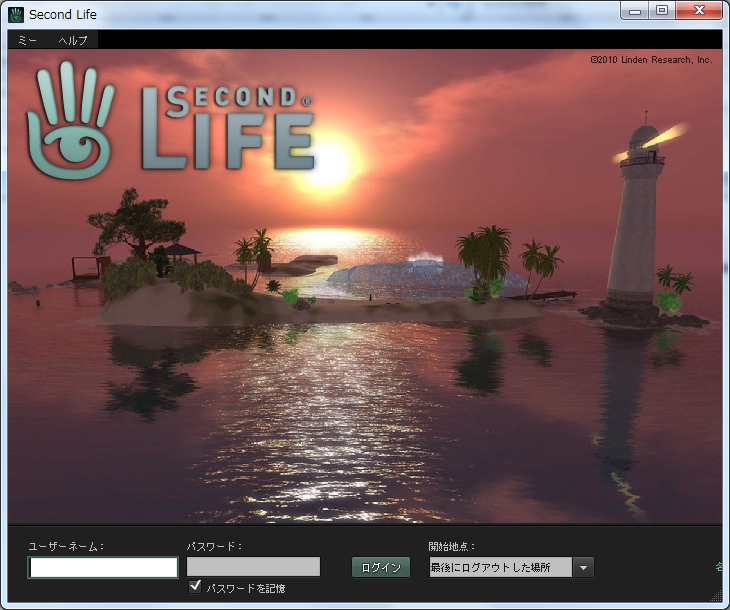Screen dimensions: 730x610
Task: Click the 最後にログアウトした場所 combo box text
Action: click(499, 567)
